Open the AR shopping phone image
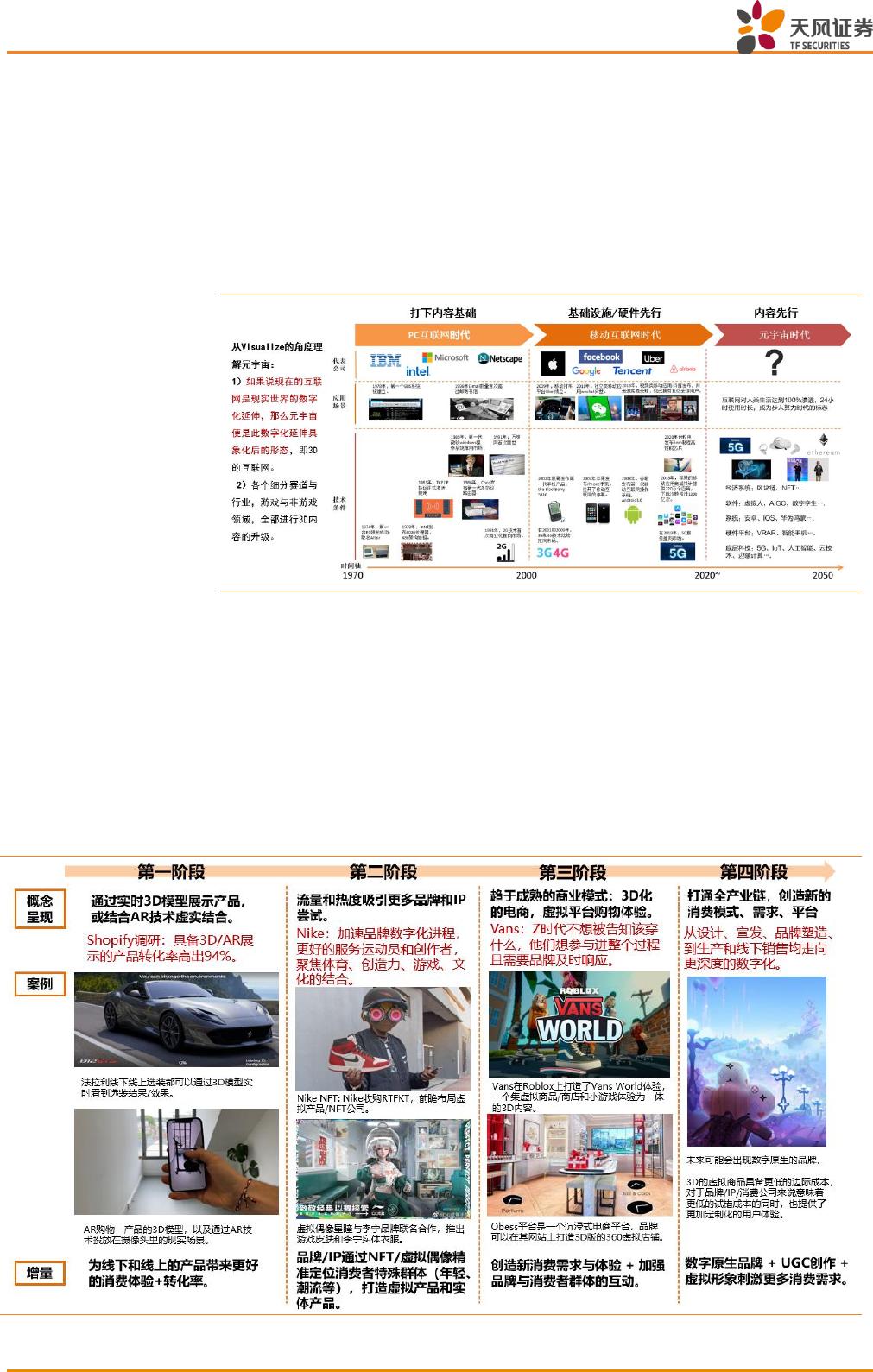This screenshot has height=1372, width=873. pos(176,1161)
